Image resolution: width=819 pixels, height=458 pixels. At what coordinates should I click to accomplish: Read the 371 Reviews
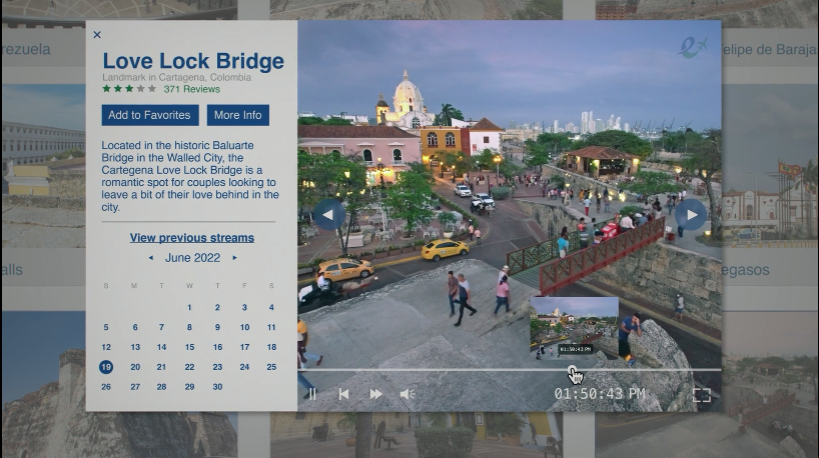tap(191, 89)
